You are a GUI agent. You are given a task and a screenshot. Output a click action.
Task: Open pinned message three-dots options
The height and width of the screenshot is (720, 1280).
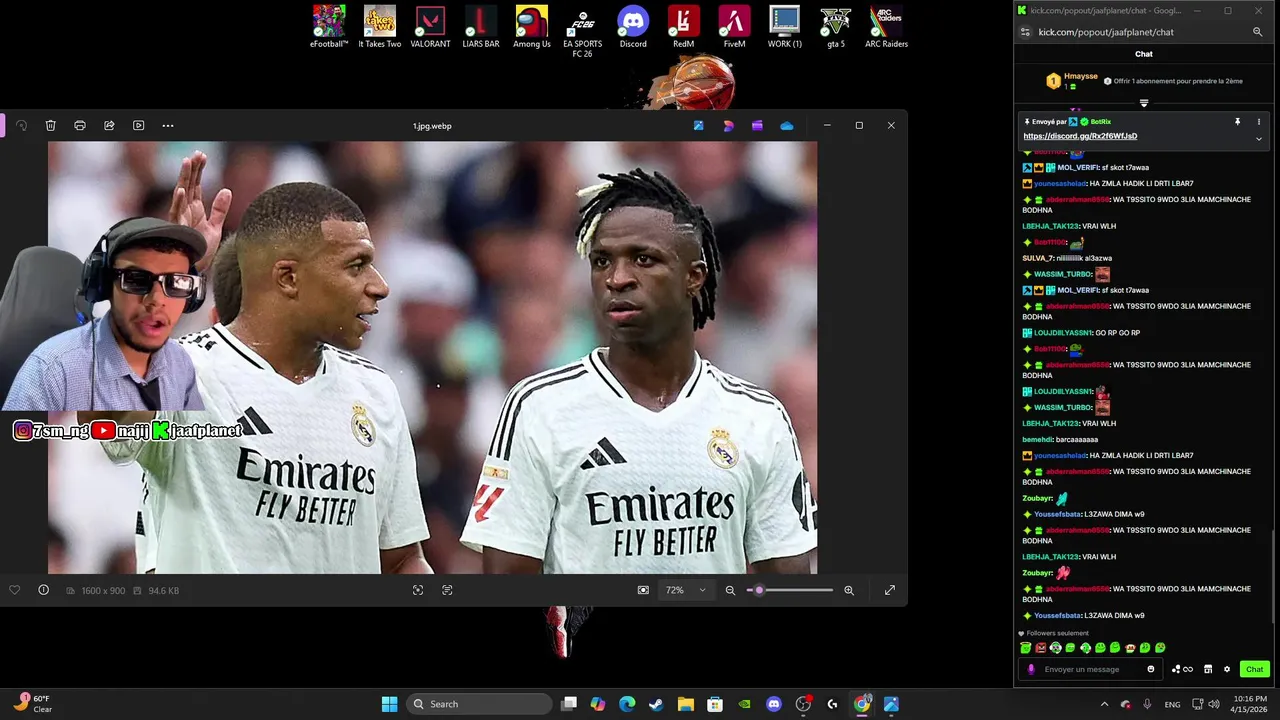coord(1259,122)
